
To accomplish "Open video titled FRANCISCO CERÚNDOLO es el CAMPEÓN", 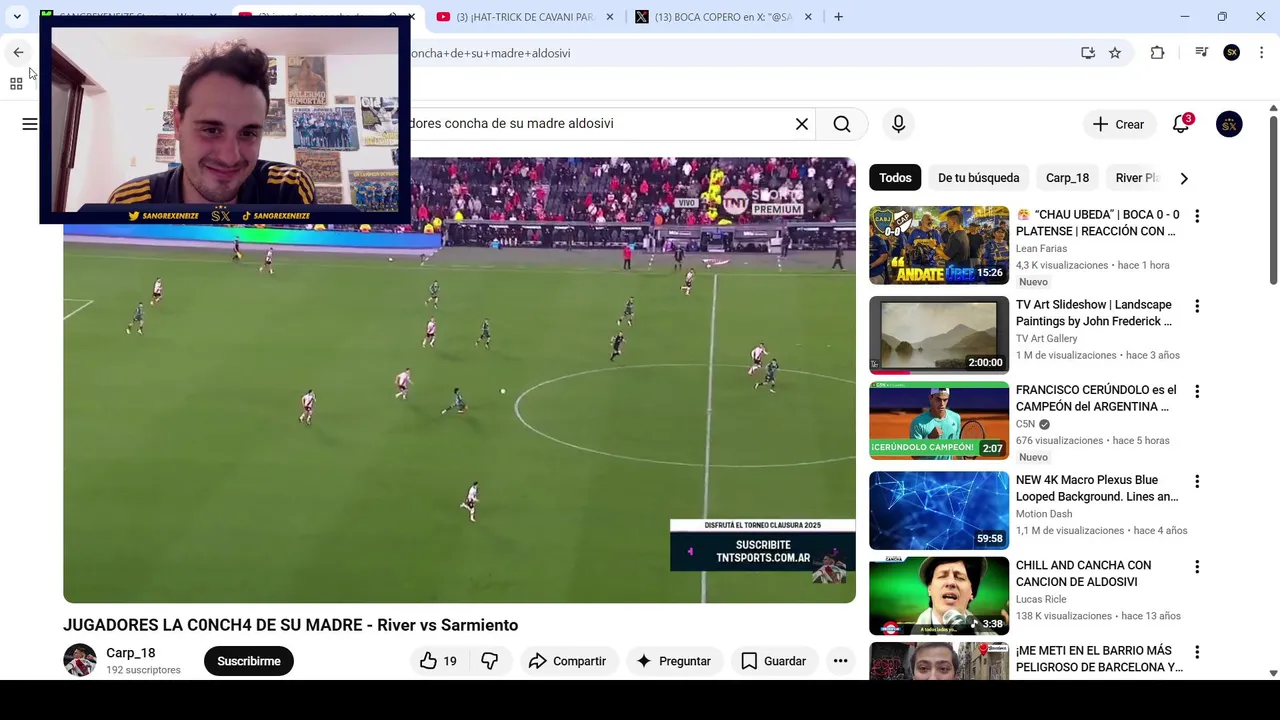I will click(x=1096, y=398).
